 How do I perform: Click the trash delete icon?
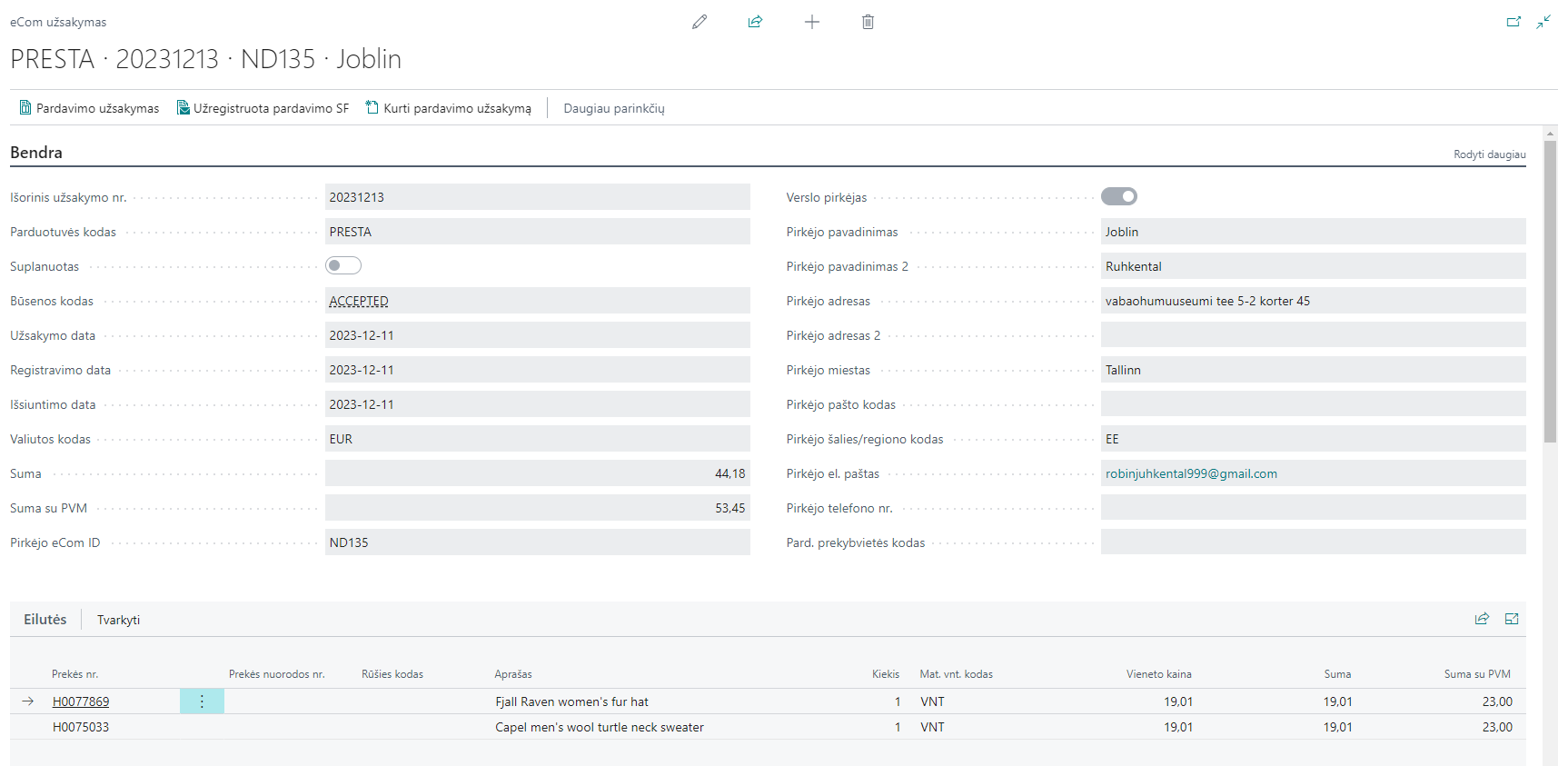point(868,22)
